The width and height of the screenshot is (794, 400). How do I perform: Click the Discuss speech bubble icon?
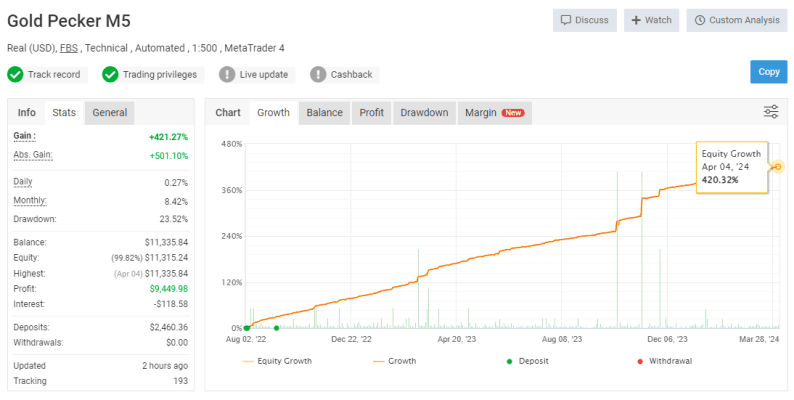566,20
